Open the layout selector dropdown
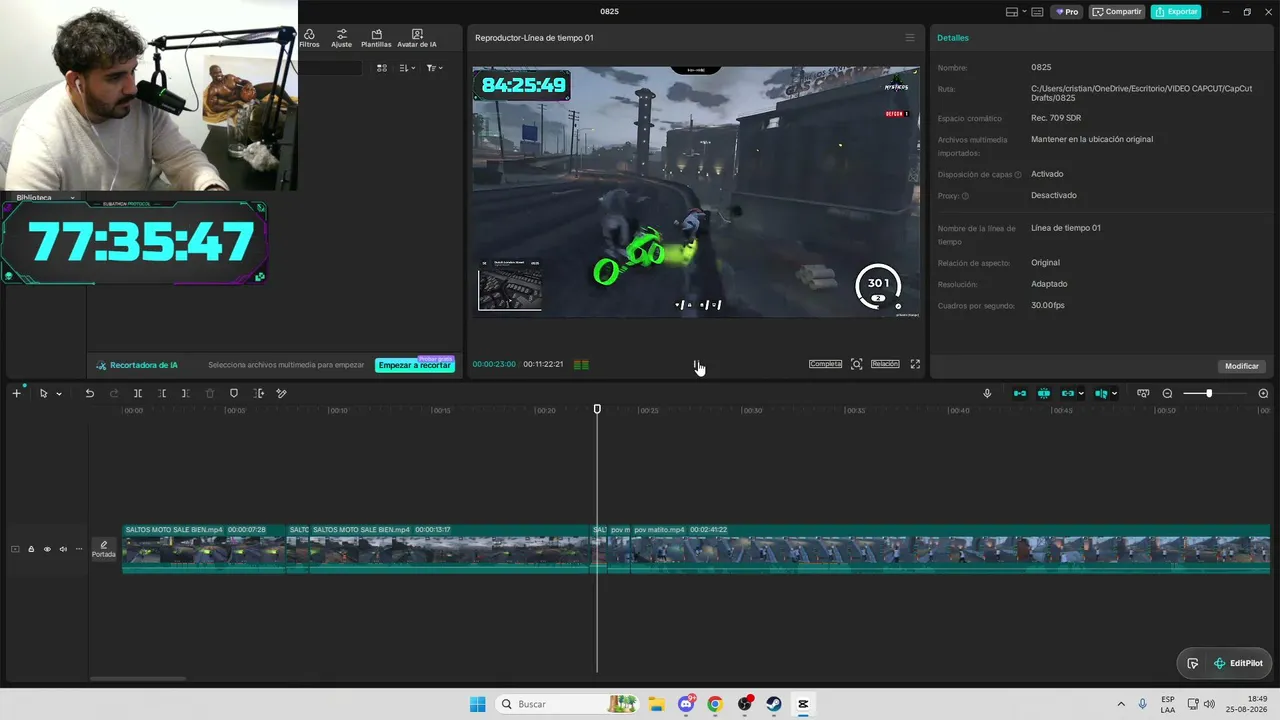1280x720 pixels. pyautogui.click(x=1016, y=12)
